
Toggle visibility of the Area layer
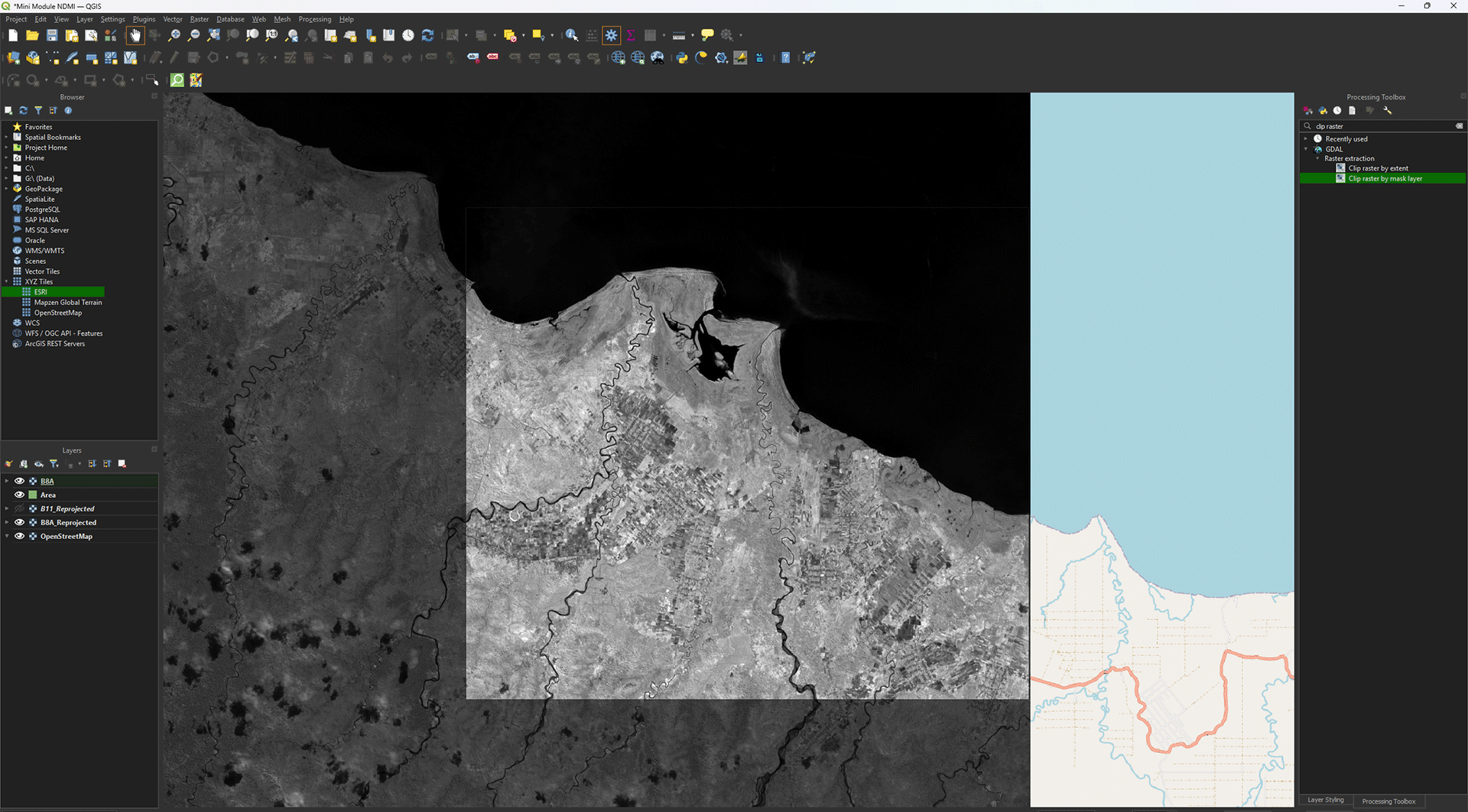(20, 495)
